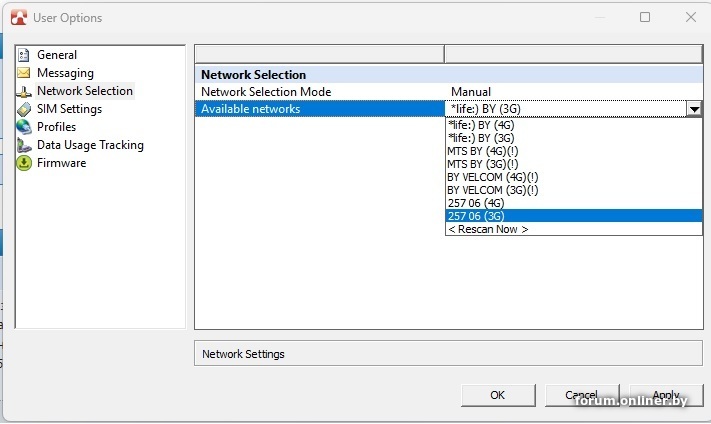Screen dimensions: 711x424
Task: Click the Profiles globe icon
Action: point(24,127)
